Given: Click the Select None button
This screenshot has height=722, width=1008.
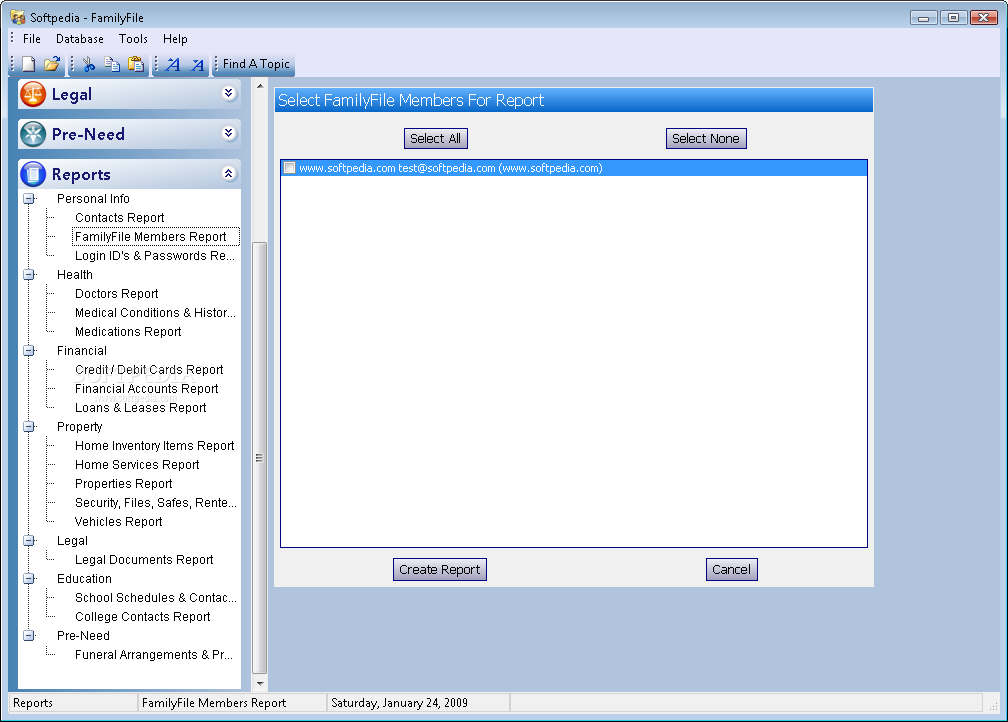Looking at the screenshot, I should click(705, 138).
